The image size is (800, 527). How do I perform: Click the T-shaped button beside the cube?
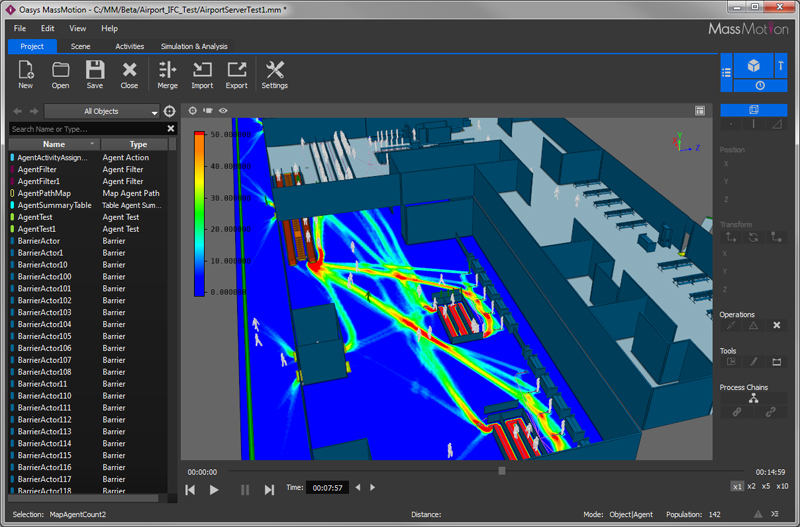click(x=781, y=66)
